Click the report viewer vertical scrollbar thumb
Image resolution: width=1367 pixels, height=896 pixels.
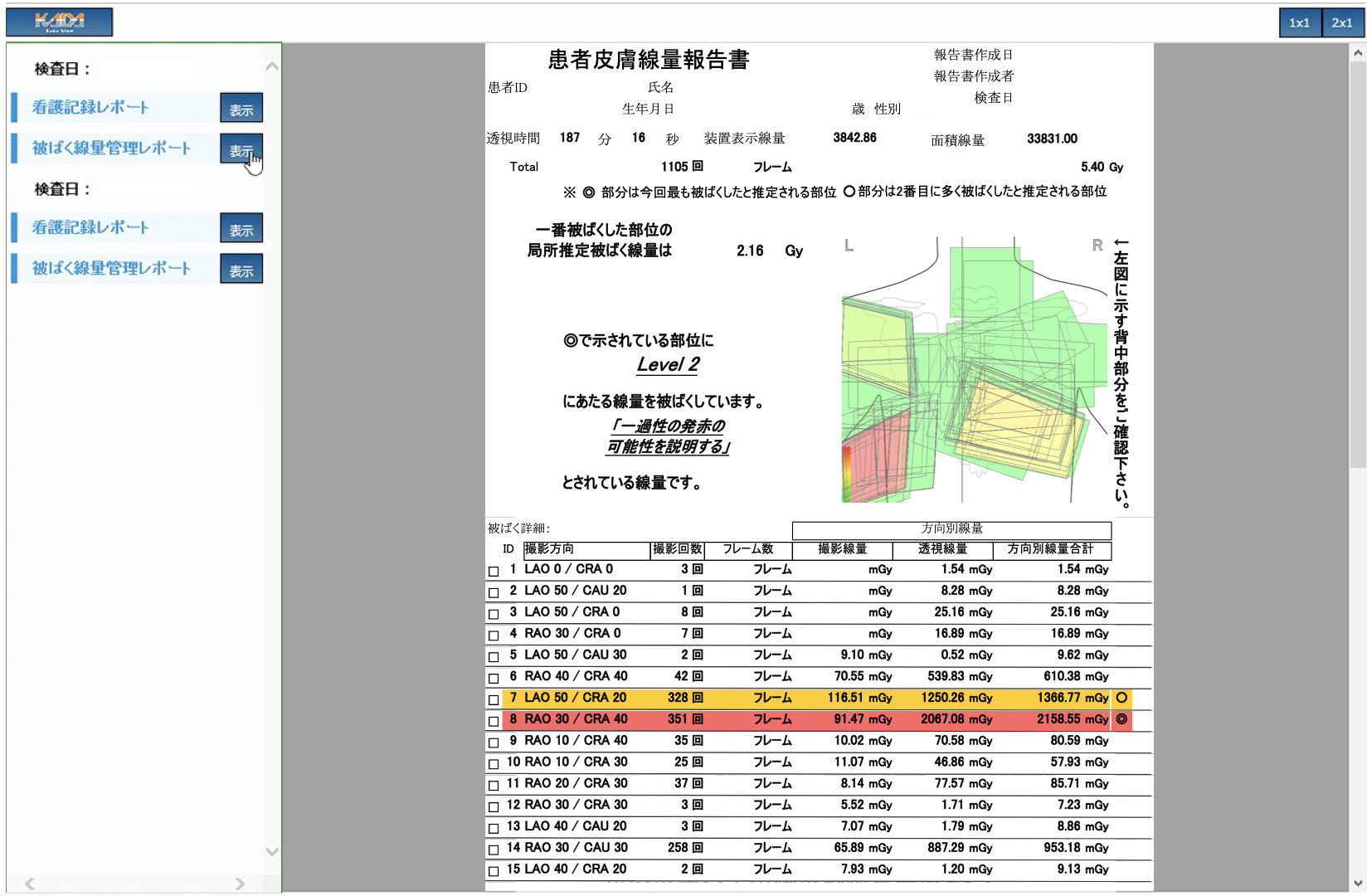point(1358,265)
